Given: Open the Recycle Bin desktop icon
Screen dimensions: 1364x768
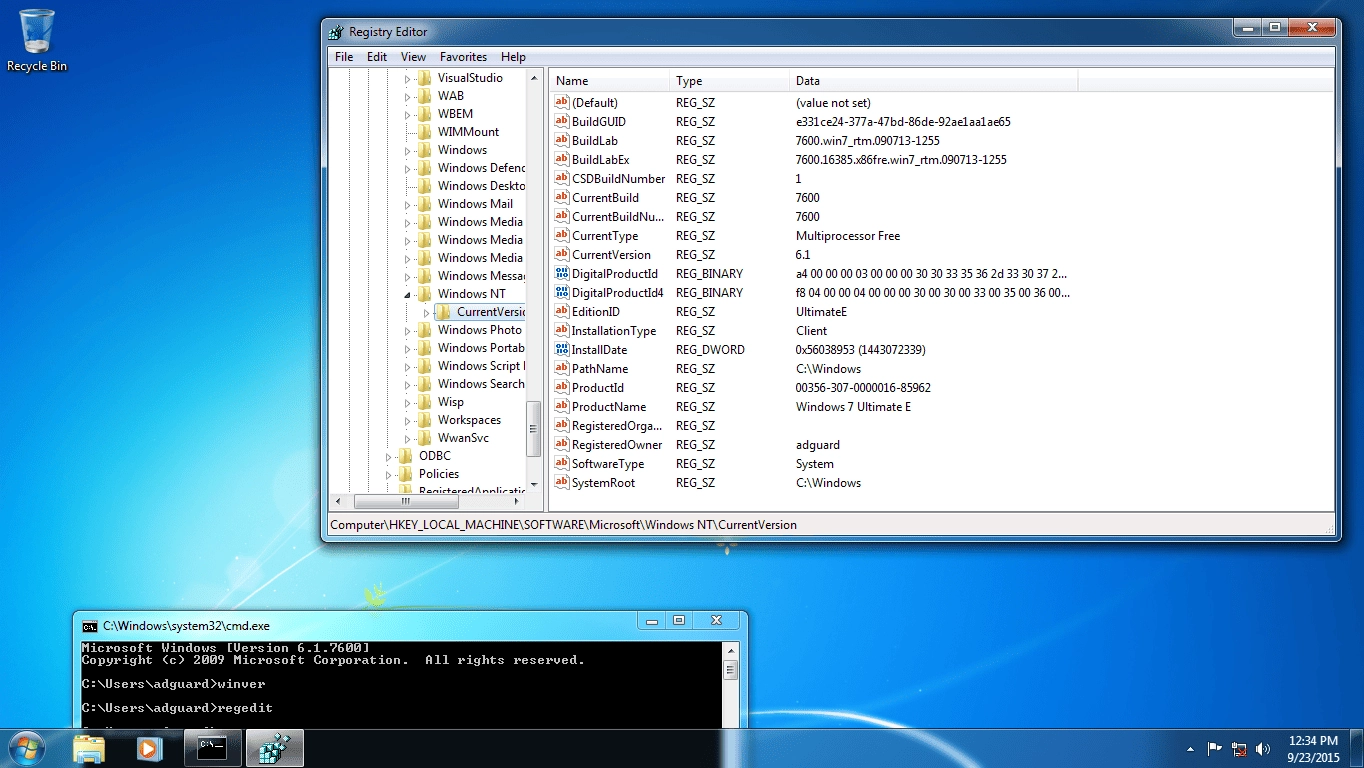Looking at the screenshot, I should (x=37, y=40).
